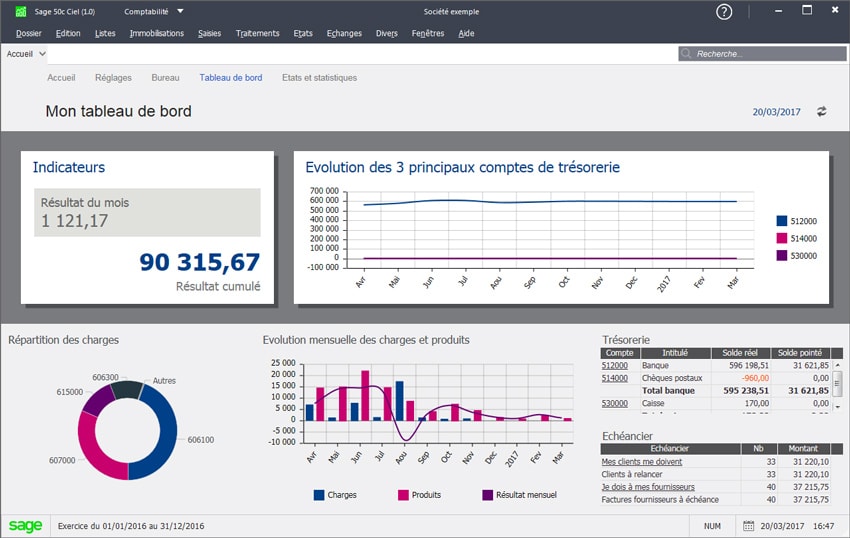Open Je dois à mes fournisseurs link
Image resolution: width=850 pixels, height=538 pixels.
[648, 487]
